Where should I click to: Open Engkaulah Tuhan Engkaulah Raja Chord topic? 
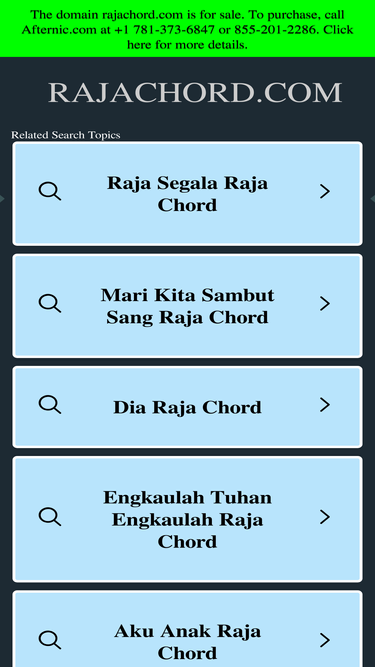(x=187, y=519)
